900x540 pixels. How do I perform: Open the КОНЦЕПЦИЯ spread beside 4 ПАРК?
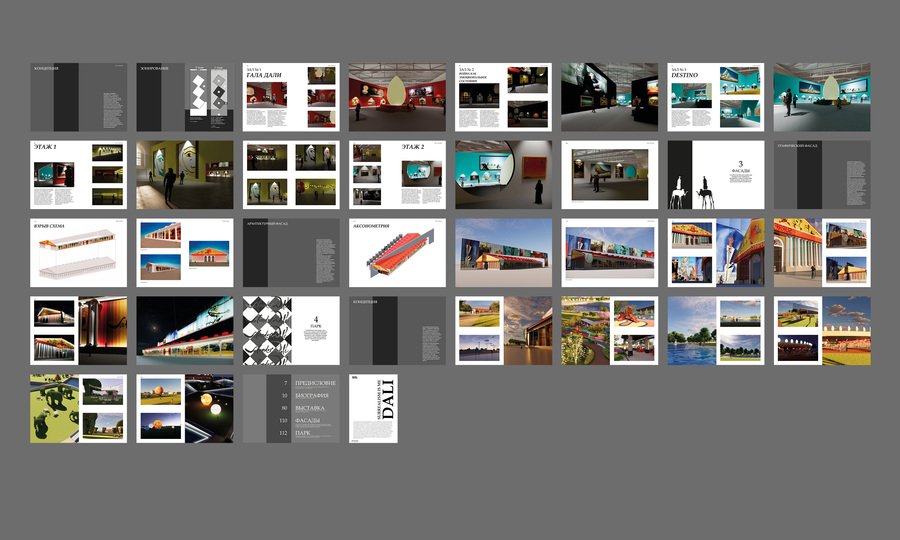397,331
